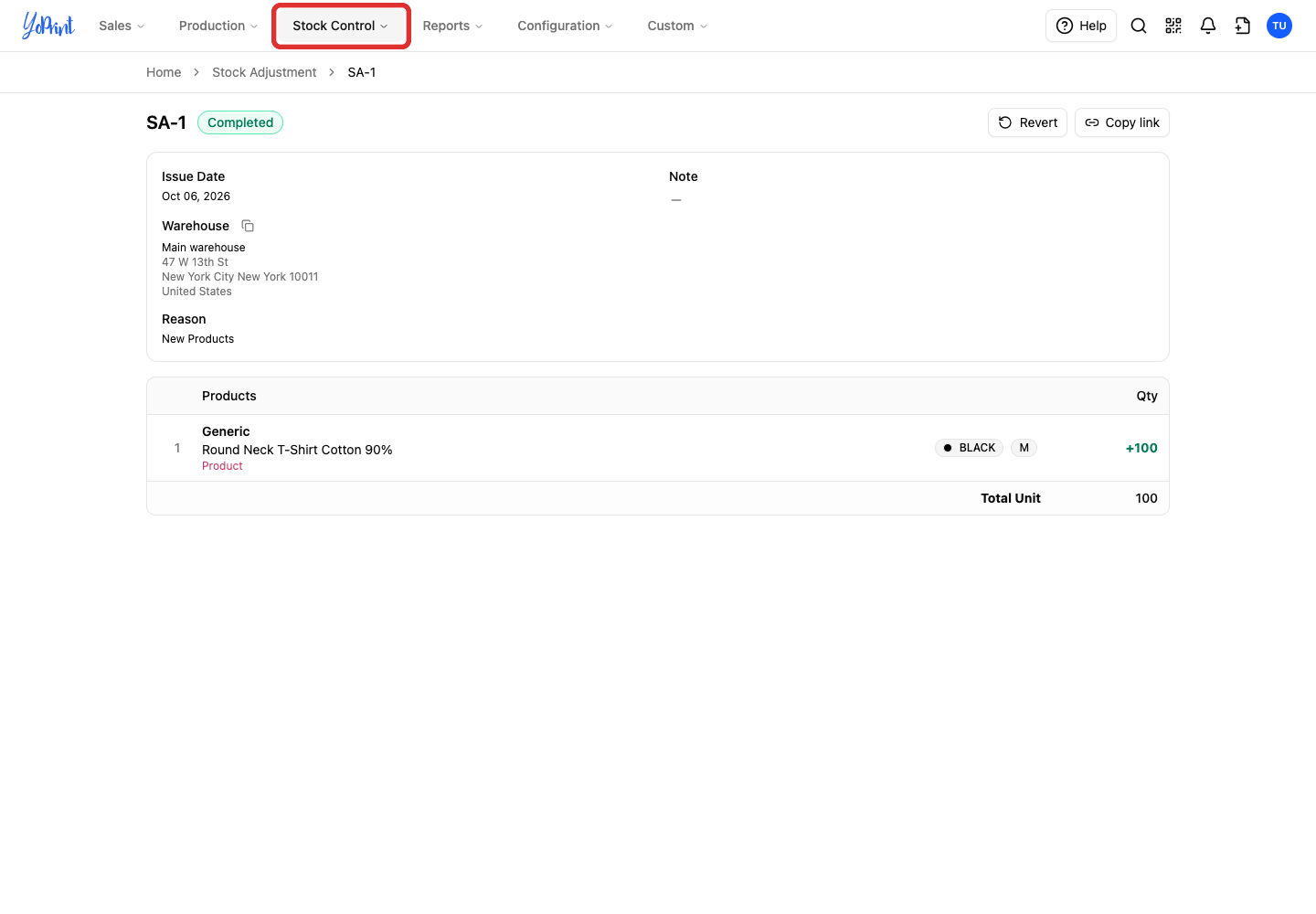Click the Completed status badge
This screenshot has width=1316, height=914.
[x=240, y=122]
